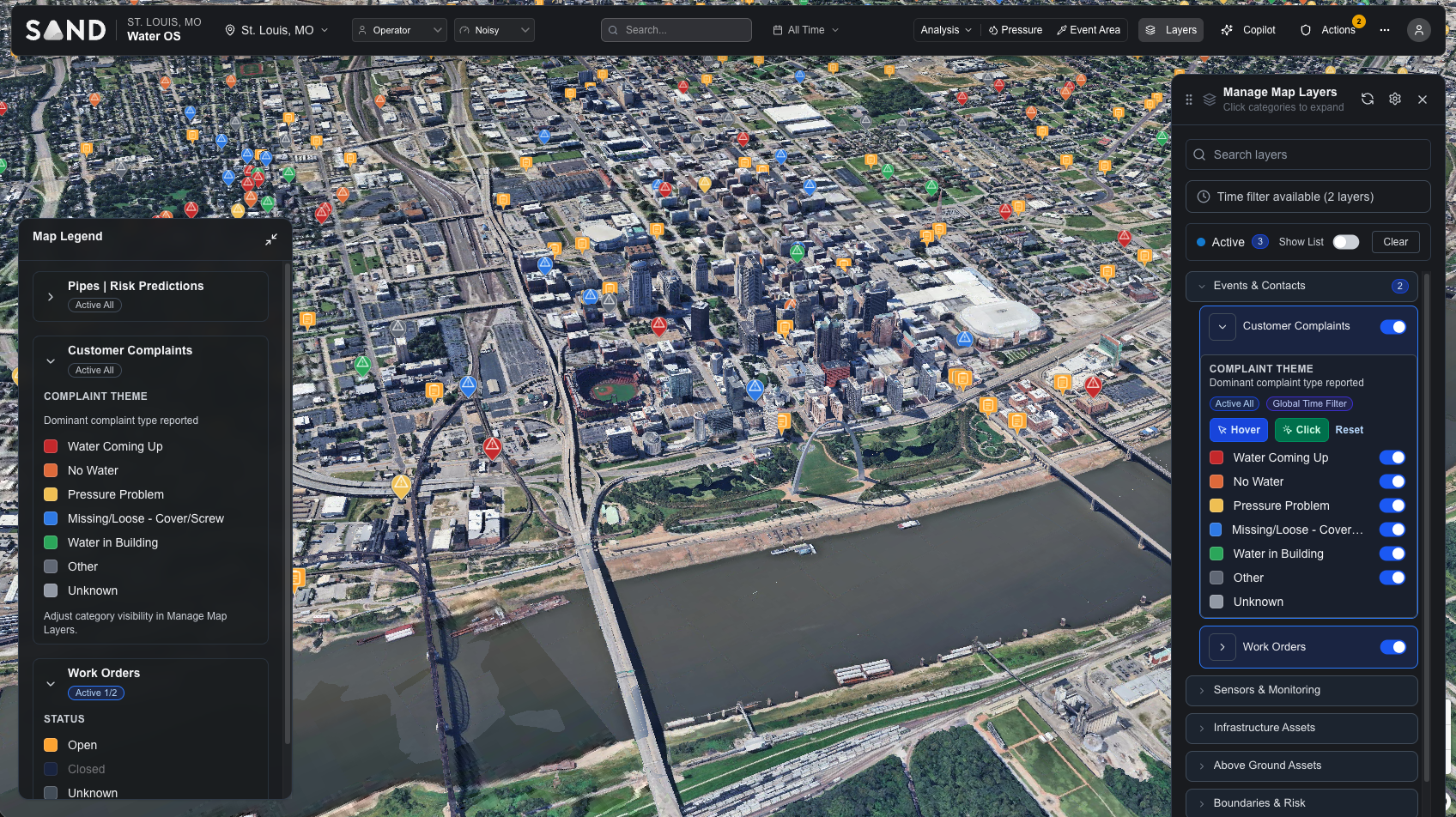Viewport: 1456px width, 817px height.
Task: Click the Actions notification badge
Action: click(x=1359, y=21)
